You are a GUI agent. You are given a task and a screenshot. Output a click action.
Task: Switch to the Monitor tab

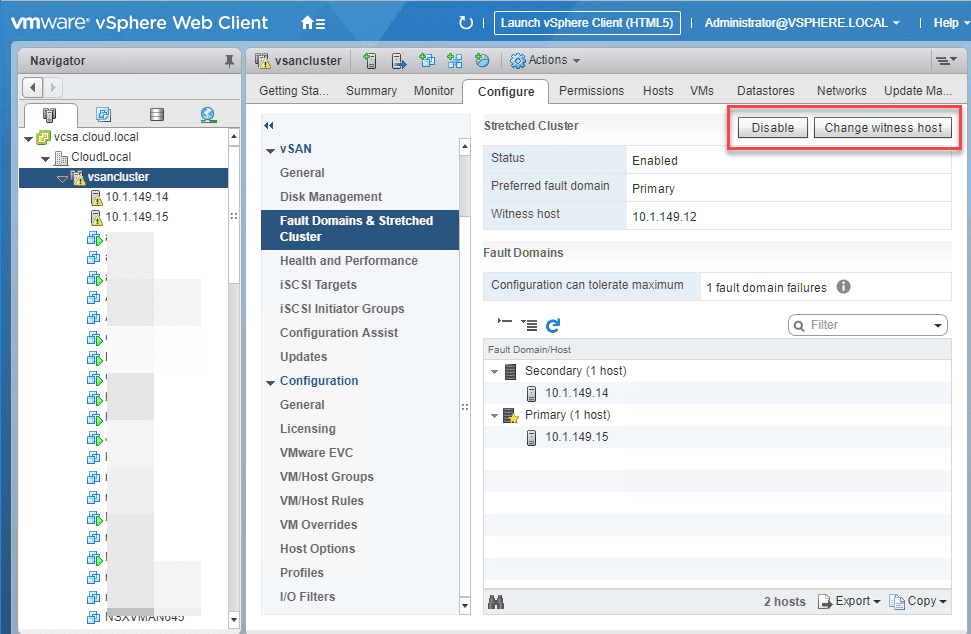433,91
